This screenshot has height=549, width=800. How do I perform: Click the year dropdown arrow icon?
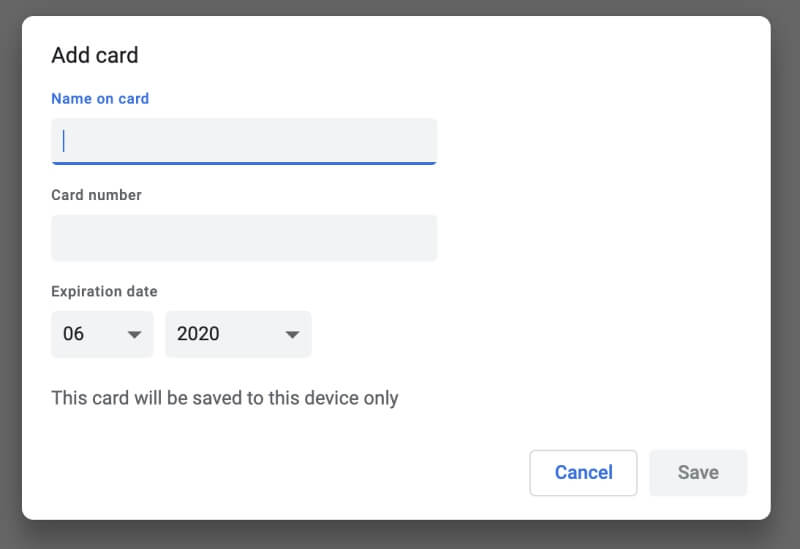(x=292, y=335)
